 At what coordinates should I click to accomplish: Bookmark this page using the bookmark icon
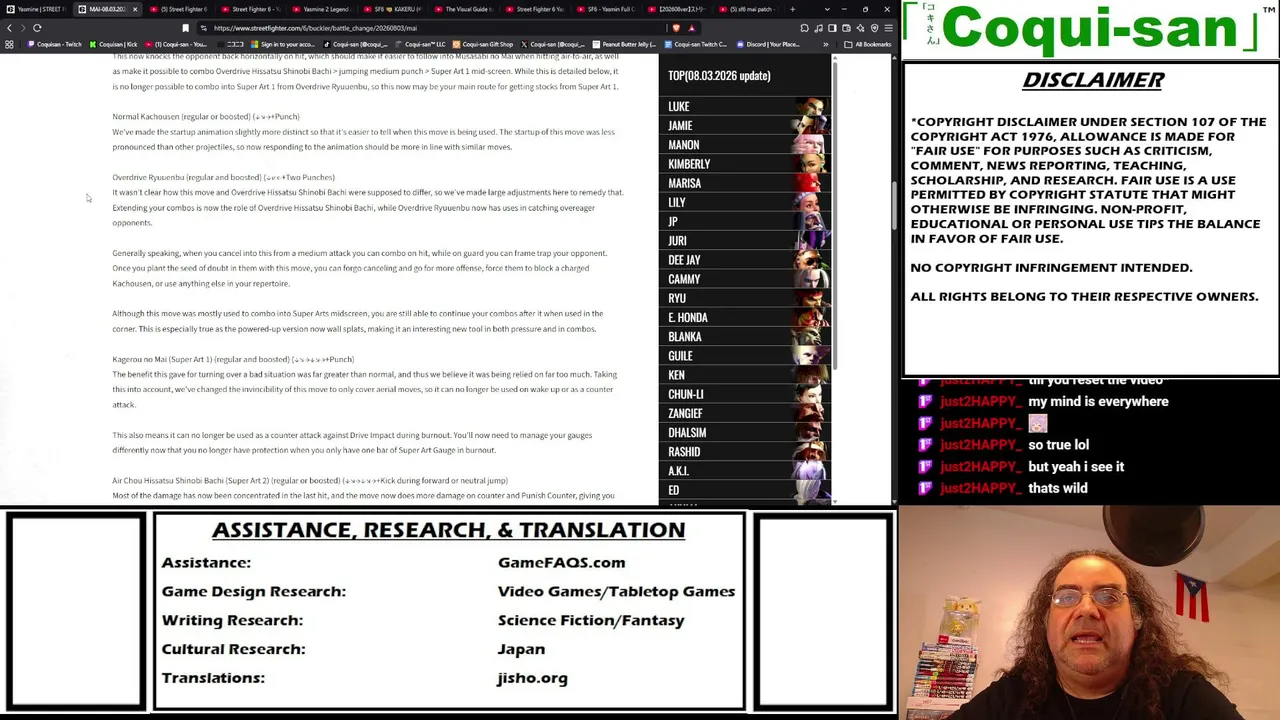(185, 28)
